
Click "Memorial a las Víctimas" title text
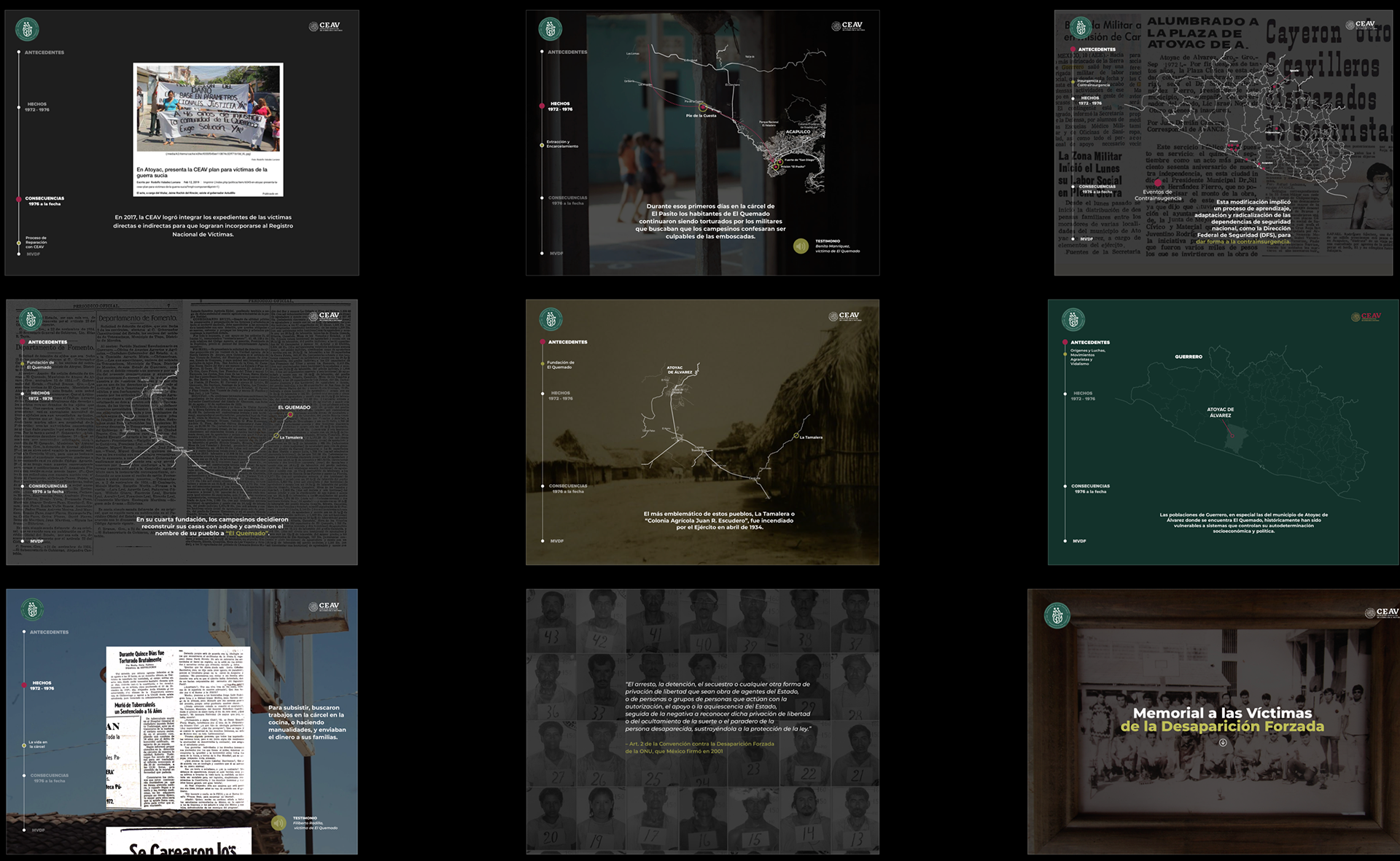click(x=1222, y=713)
